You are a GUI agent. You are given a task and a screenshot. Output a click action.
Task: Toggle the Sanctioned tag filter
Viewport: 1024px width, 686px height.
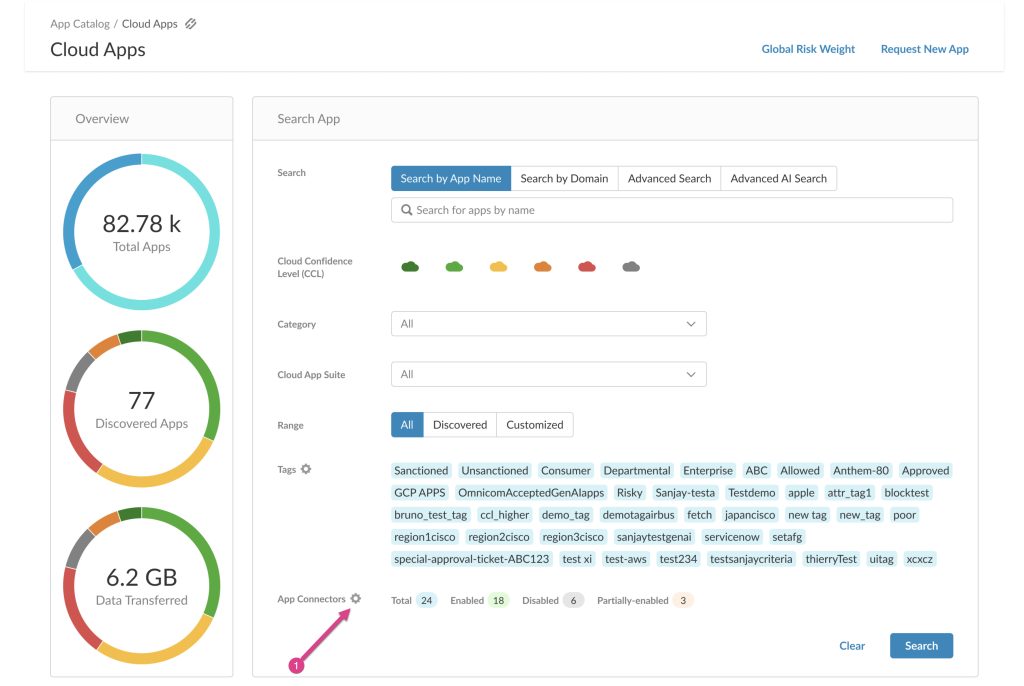[x=421, y=470]
